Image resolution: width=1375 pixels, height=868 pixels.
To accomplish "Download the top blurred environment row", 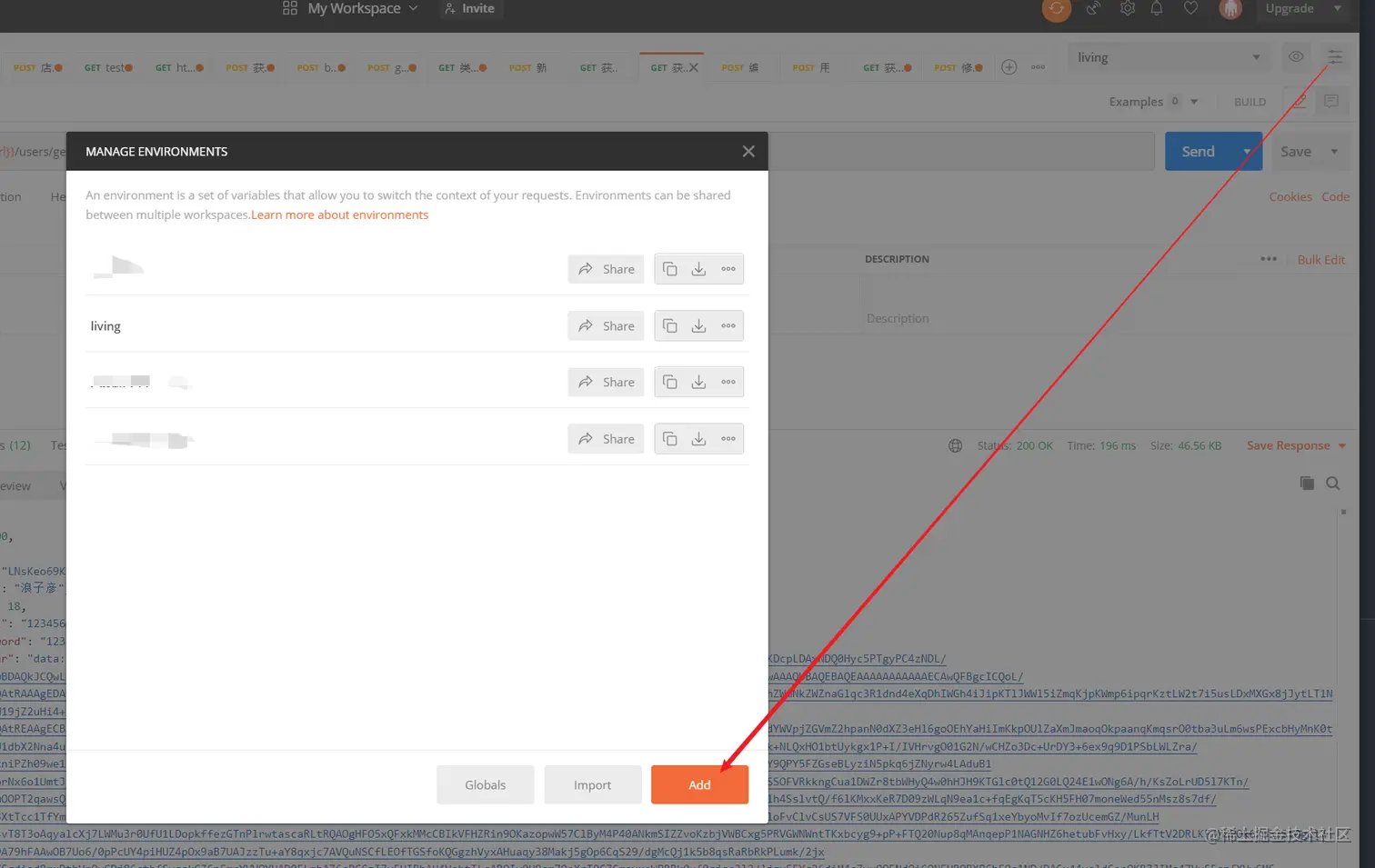I will pos(698,269).
